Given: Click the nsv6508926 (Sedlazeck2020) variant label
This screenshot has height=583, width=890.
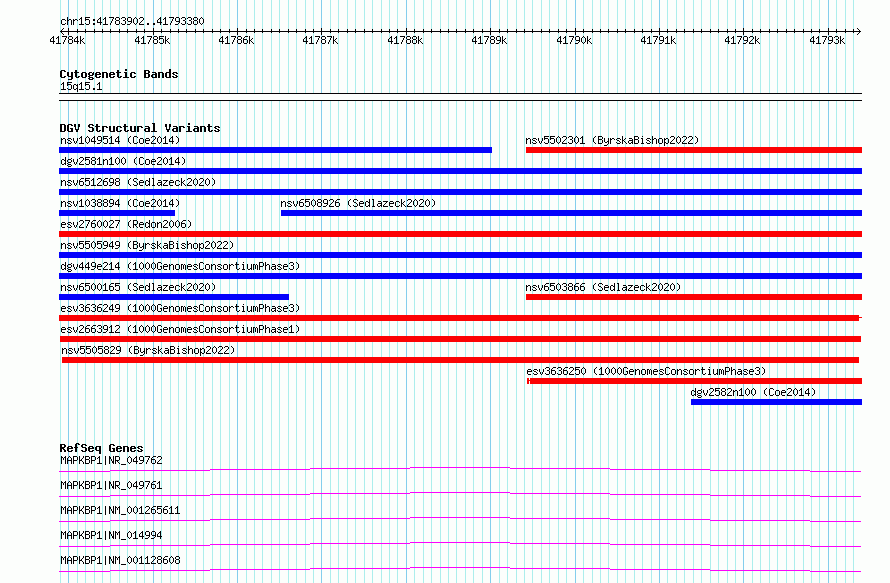Looking at the screenshot, I should point(358,203).
